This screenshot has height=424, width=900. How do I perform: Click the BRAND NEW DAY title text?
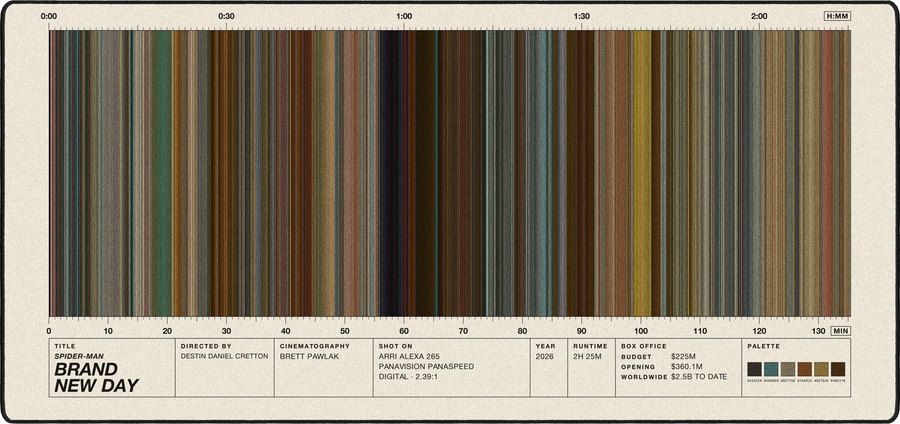(x=96, y=378)
